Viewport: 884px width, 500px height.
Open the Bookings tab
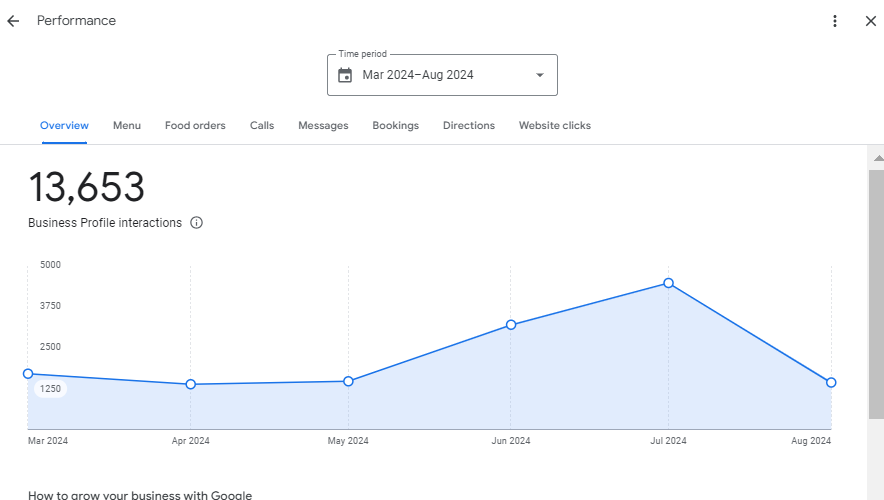point(395,126)
